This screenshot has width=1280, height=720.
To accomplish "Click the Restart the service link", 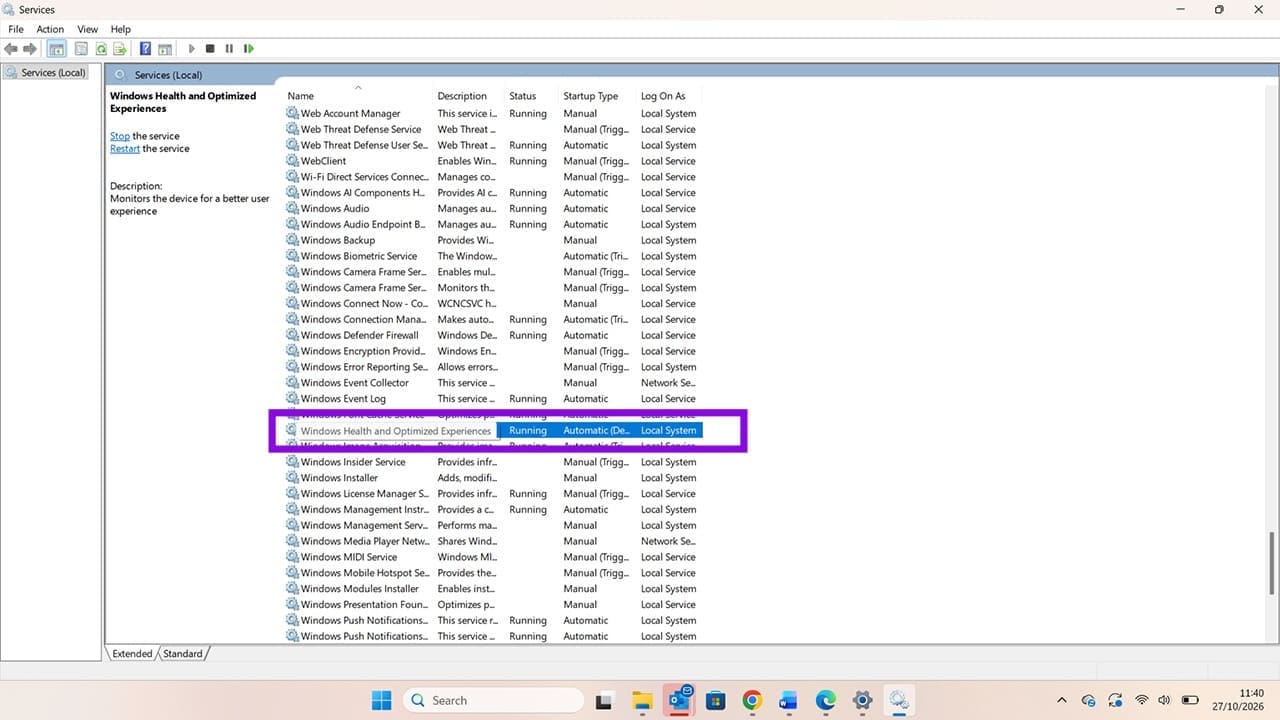I will coord(125,149).
